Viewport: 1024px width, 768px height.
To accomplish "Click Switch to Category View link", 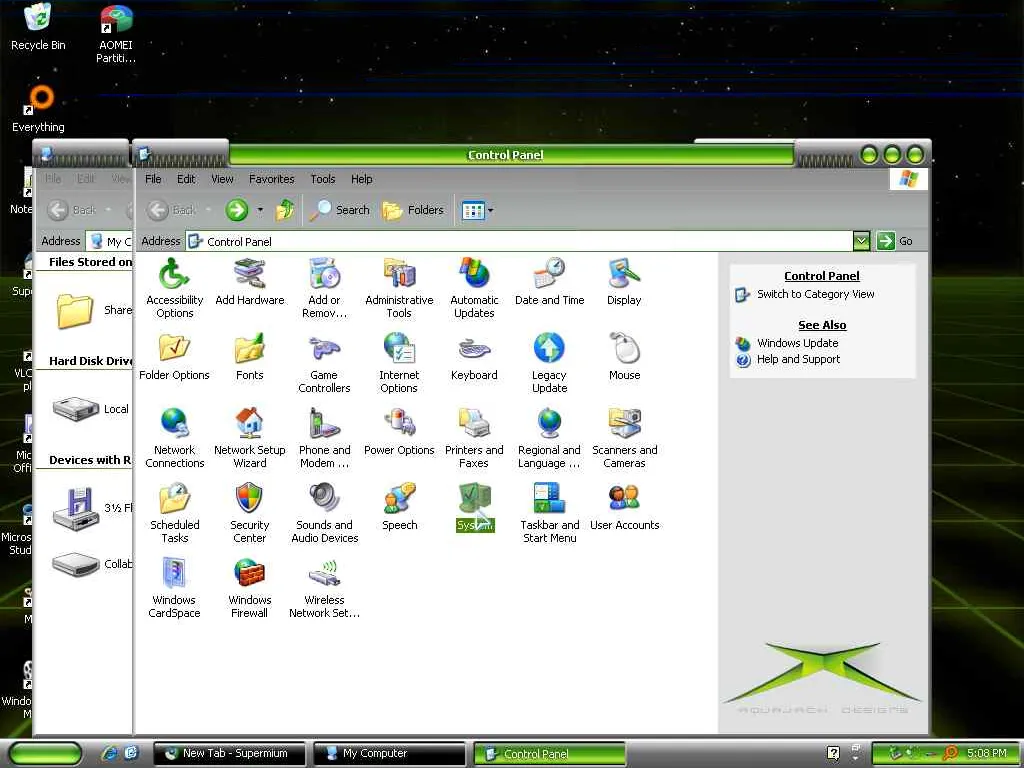I will 815,295.
